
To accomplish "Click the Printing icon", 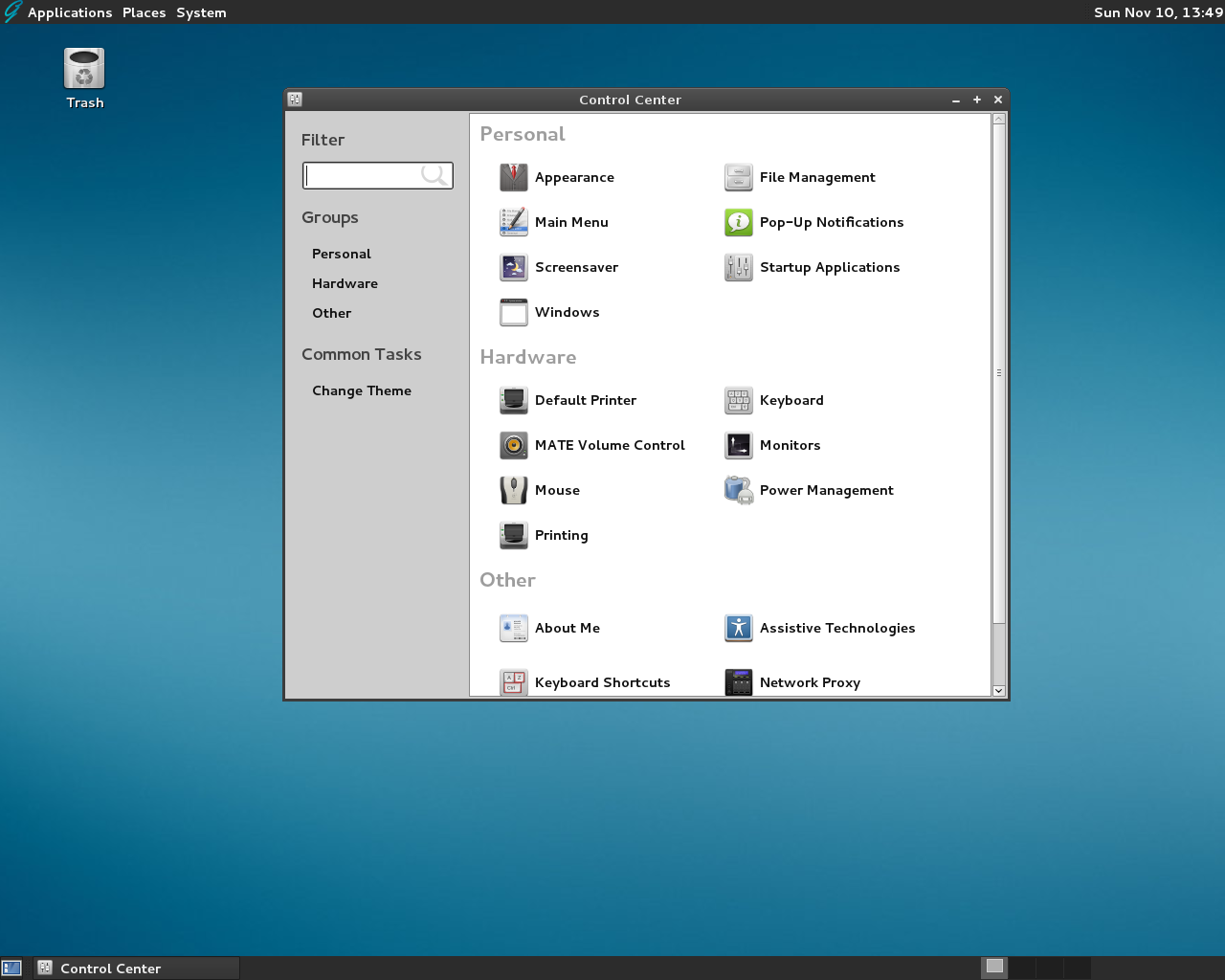I will pos(514,535).
